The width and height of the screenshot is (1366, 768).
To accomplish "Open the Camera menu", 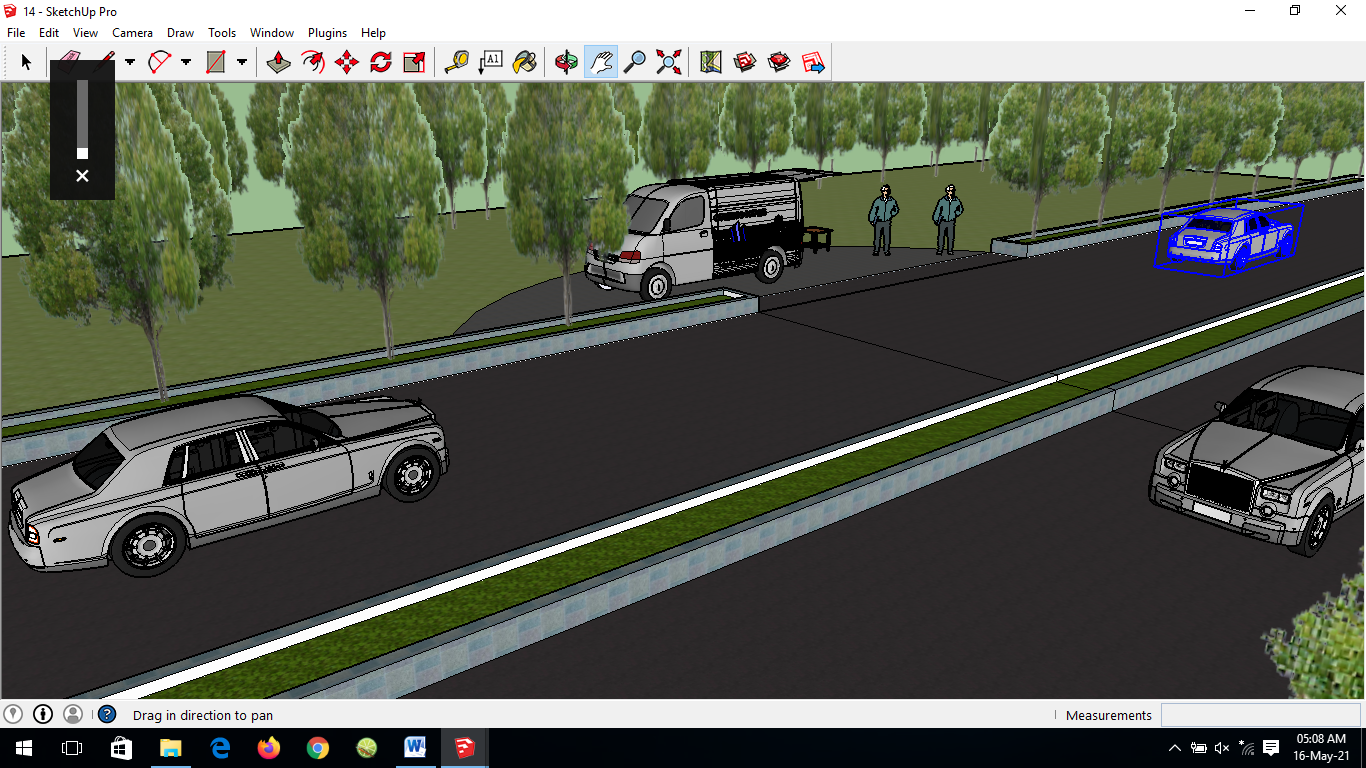I will coord(132,33).
